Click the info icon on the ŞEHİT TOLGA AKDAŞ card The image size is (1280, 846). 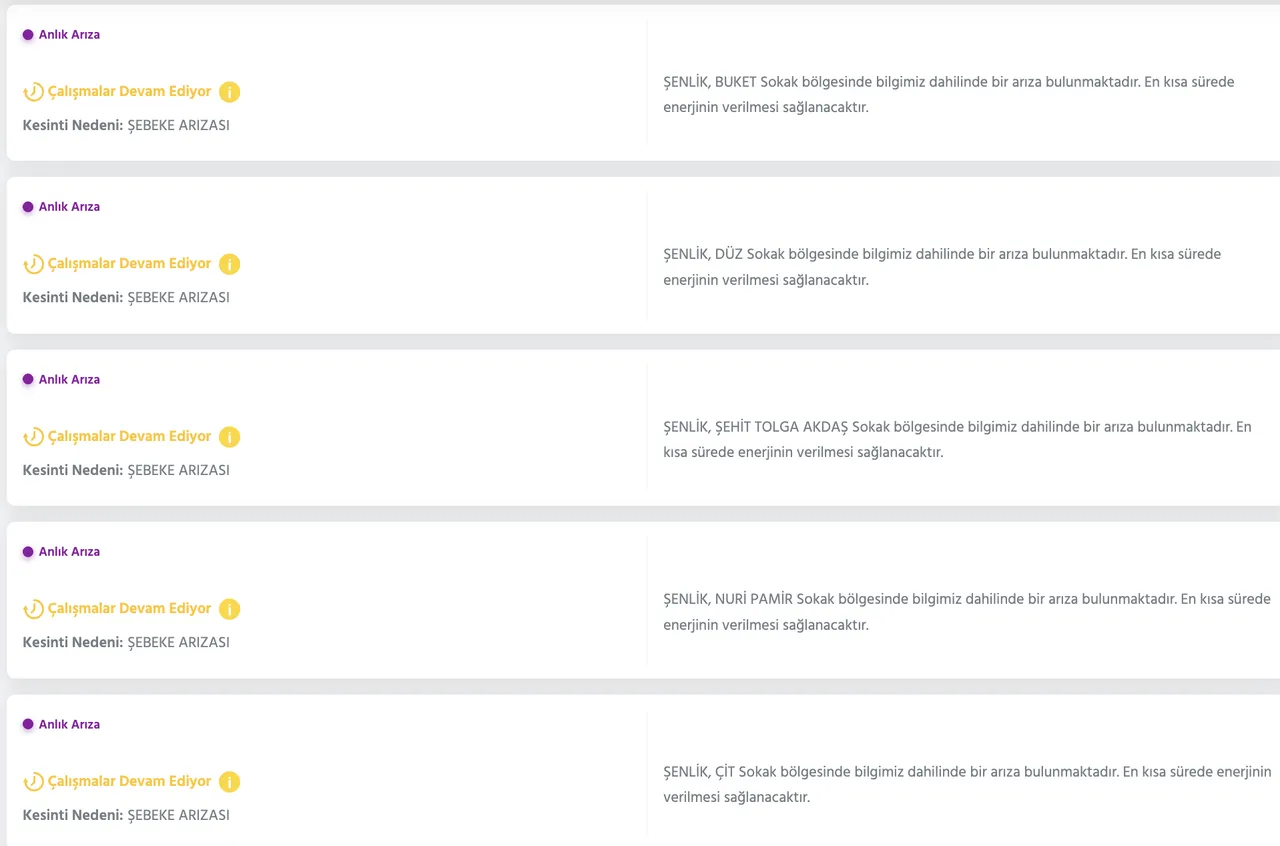pyautogui.click(x=229, y=437)
